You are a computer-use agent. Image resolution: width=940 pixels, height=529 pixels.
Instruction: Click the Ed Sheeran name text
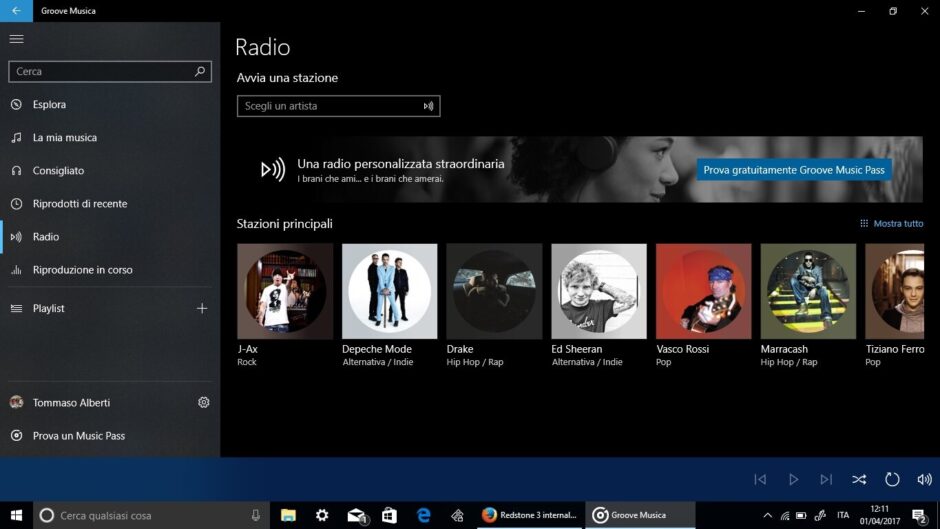(x=577, y=349)
